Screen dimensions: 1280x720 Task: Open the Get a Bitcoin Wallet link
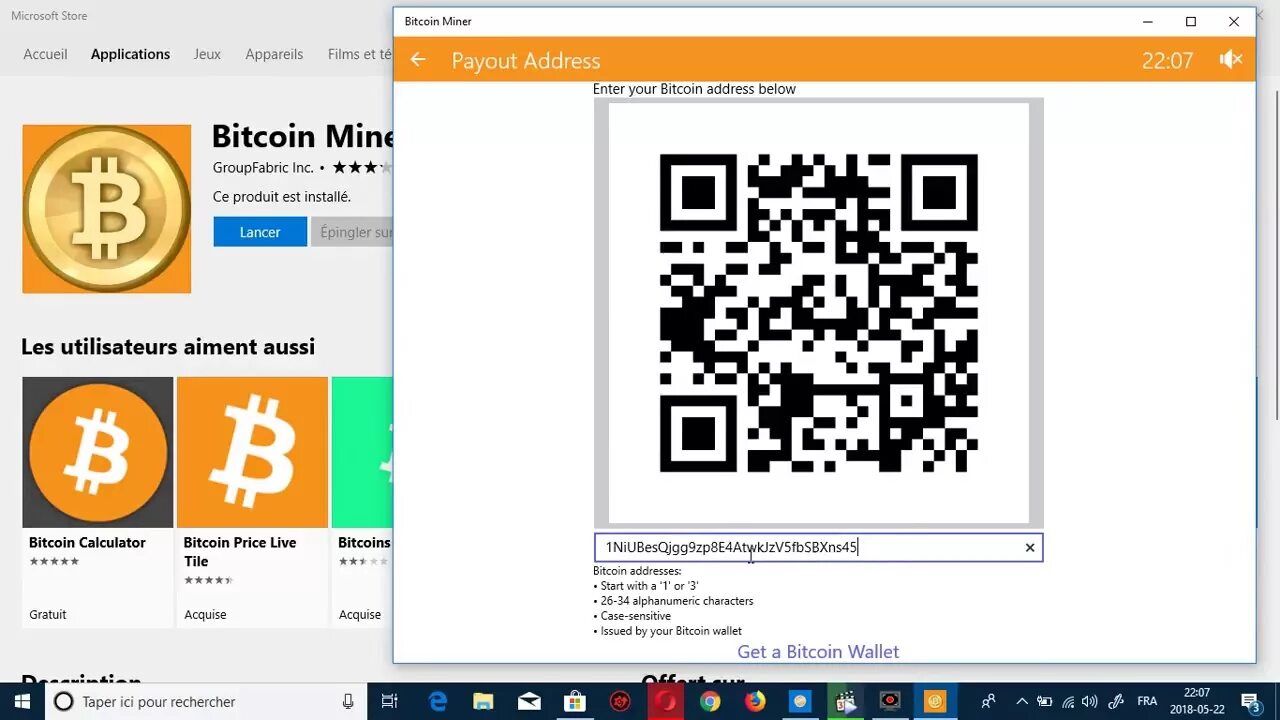[818, 652]
